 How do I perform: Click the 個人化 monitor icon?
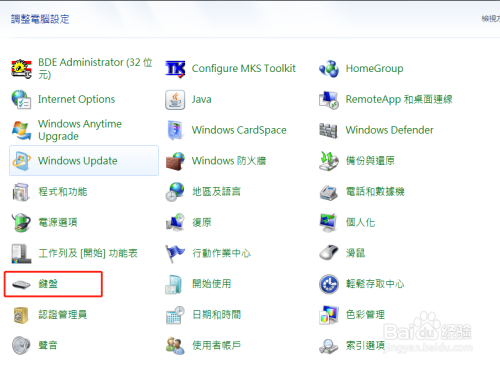329,222
